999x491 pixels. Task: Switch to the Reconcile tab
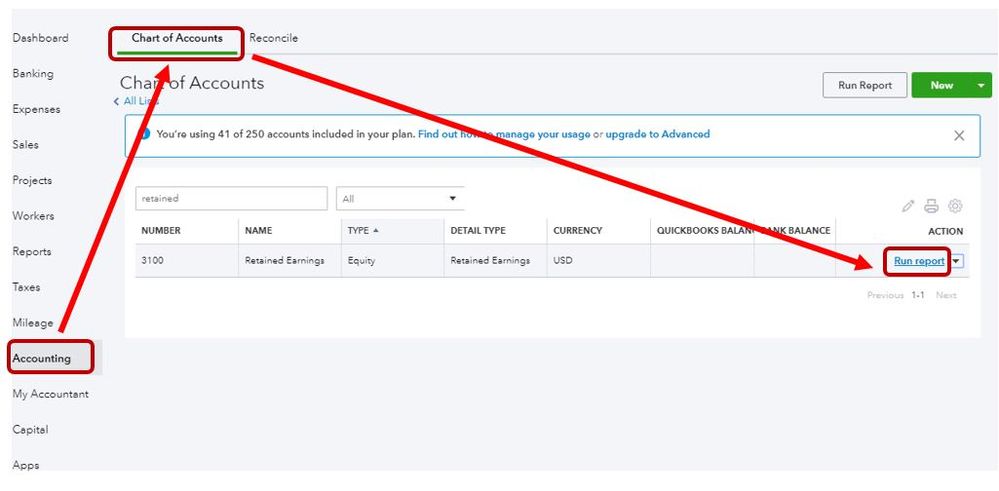pyautogui.click(x=273, y=38)
